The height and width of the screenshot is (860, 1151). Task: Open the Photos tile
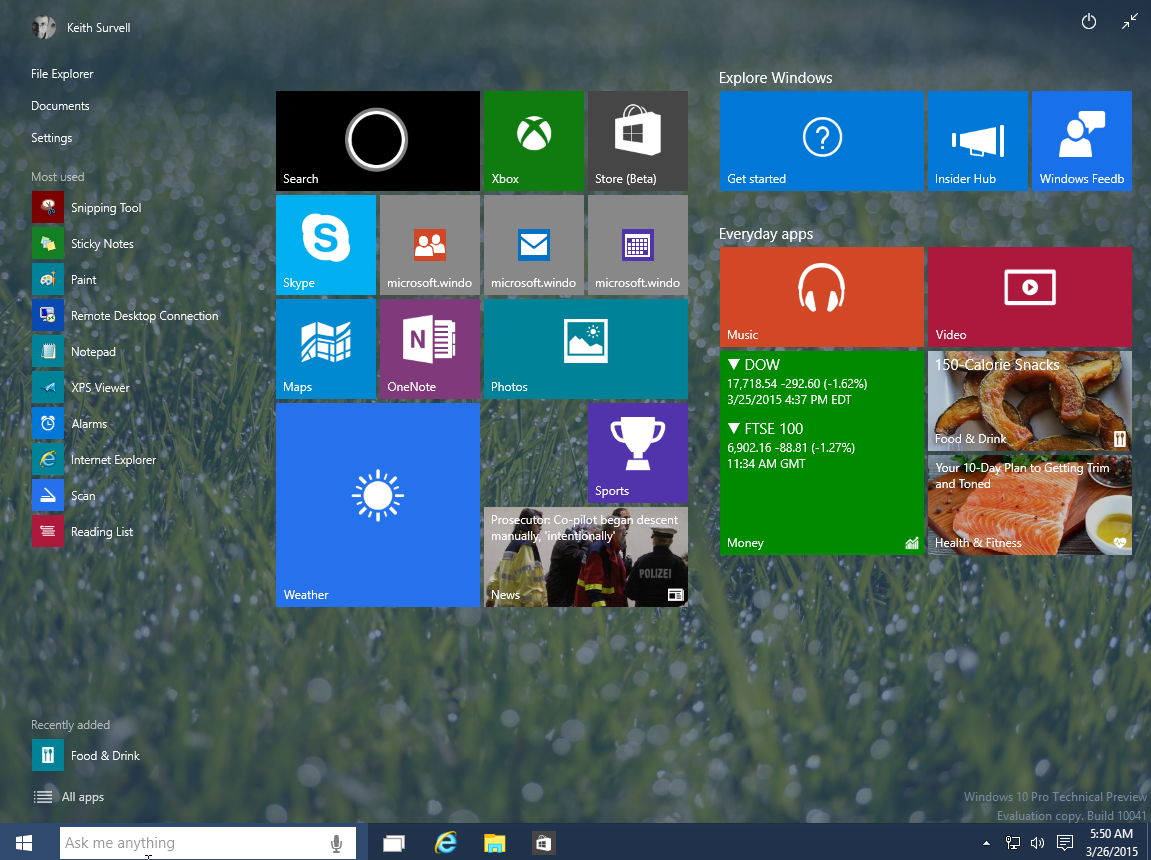pos(586,349)
